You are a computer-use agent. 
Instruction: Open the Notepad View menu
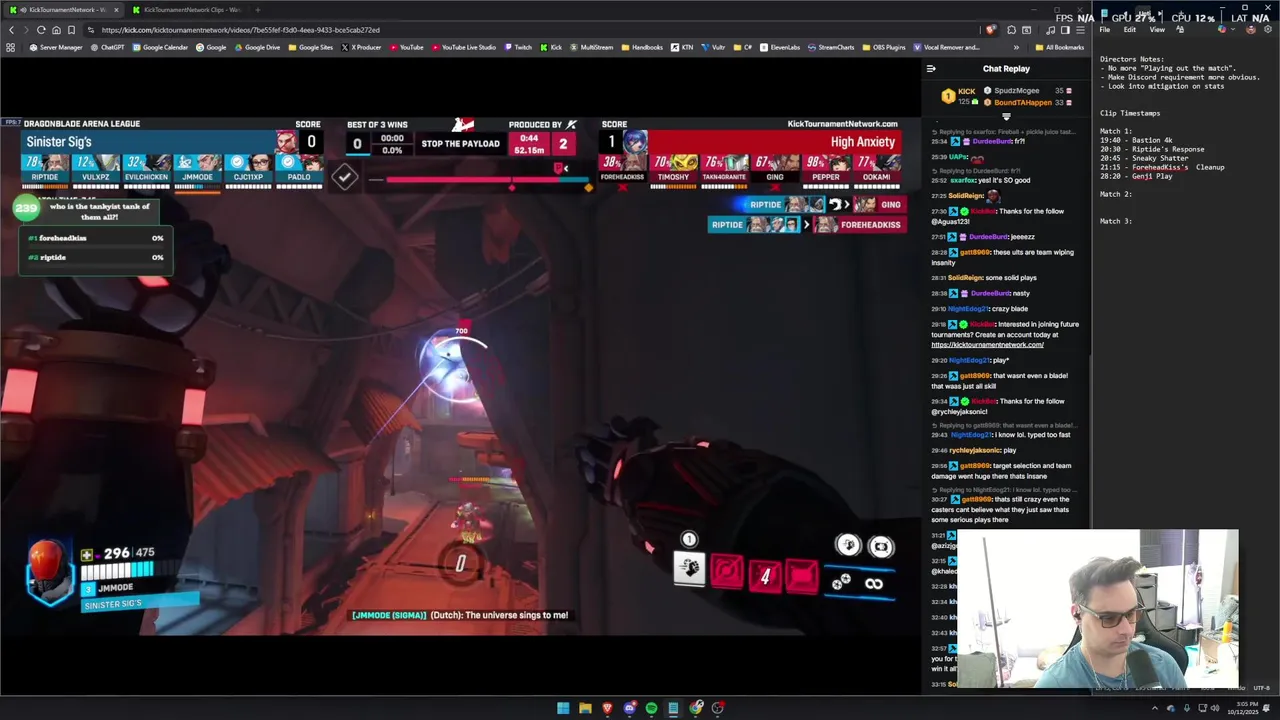point(1157,29)
